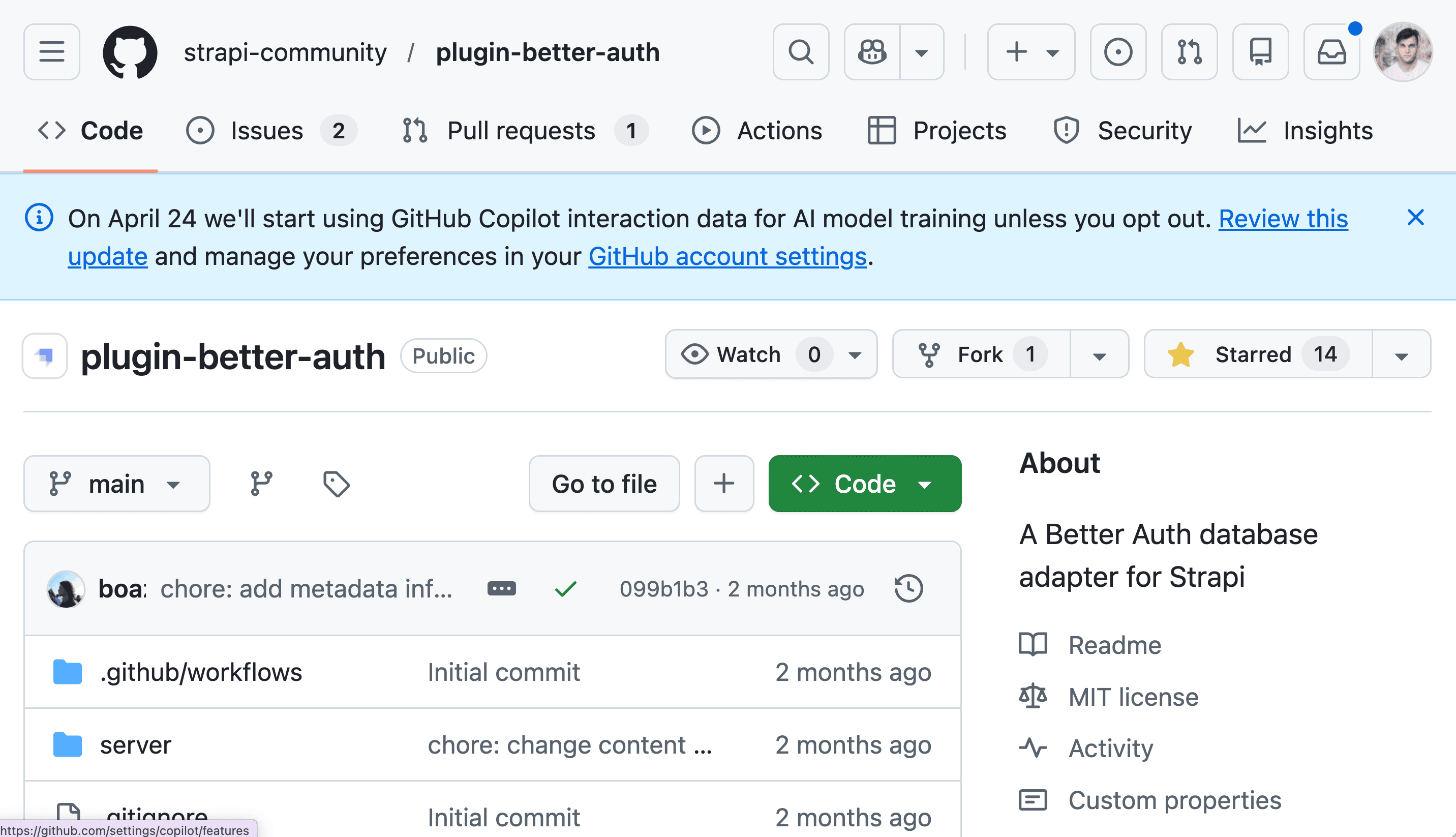Open the global navigation hamburger menu

[x=52, y=52]
